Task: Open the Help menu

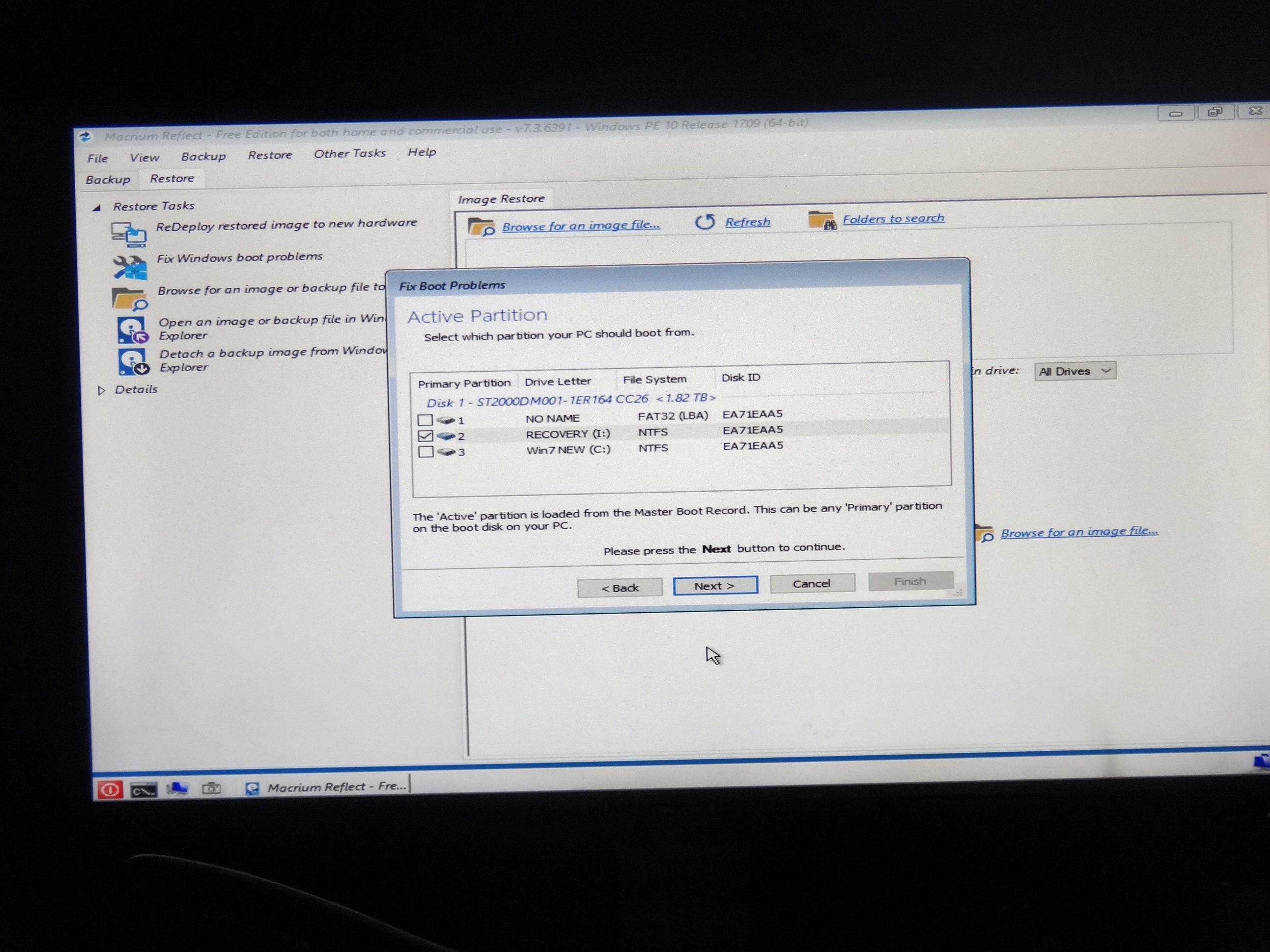Action: [x=422, y=152]
